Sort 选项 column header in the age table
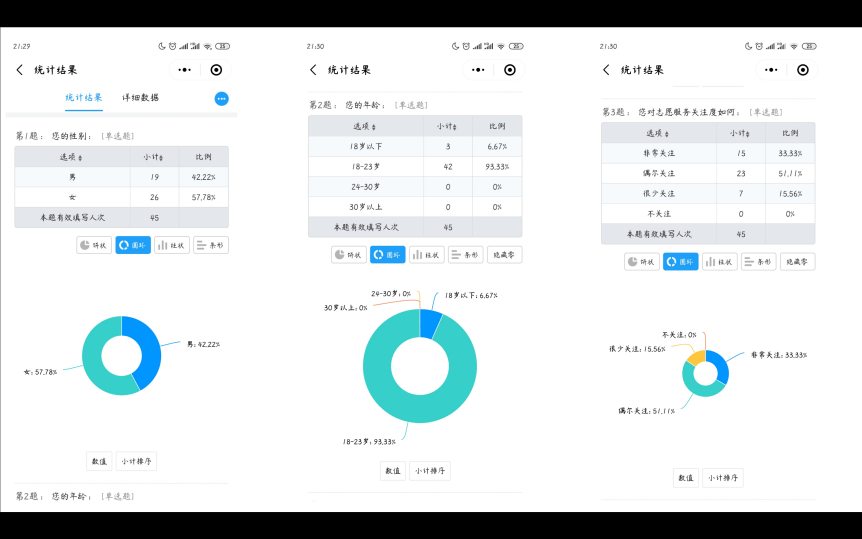The width and height of the screenshot is (862, 539). tap(365, 126)
